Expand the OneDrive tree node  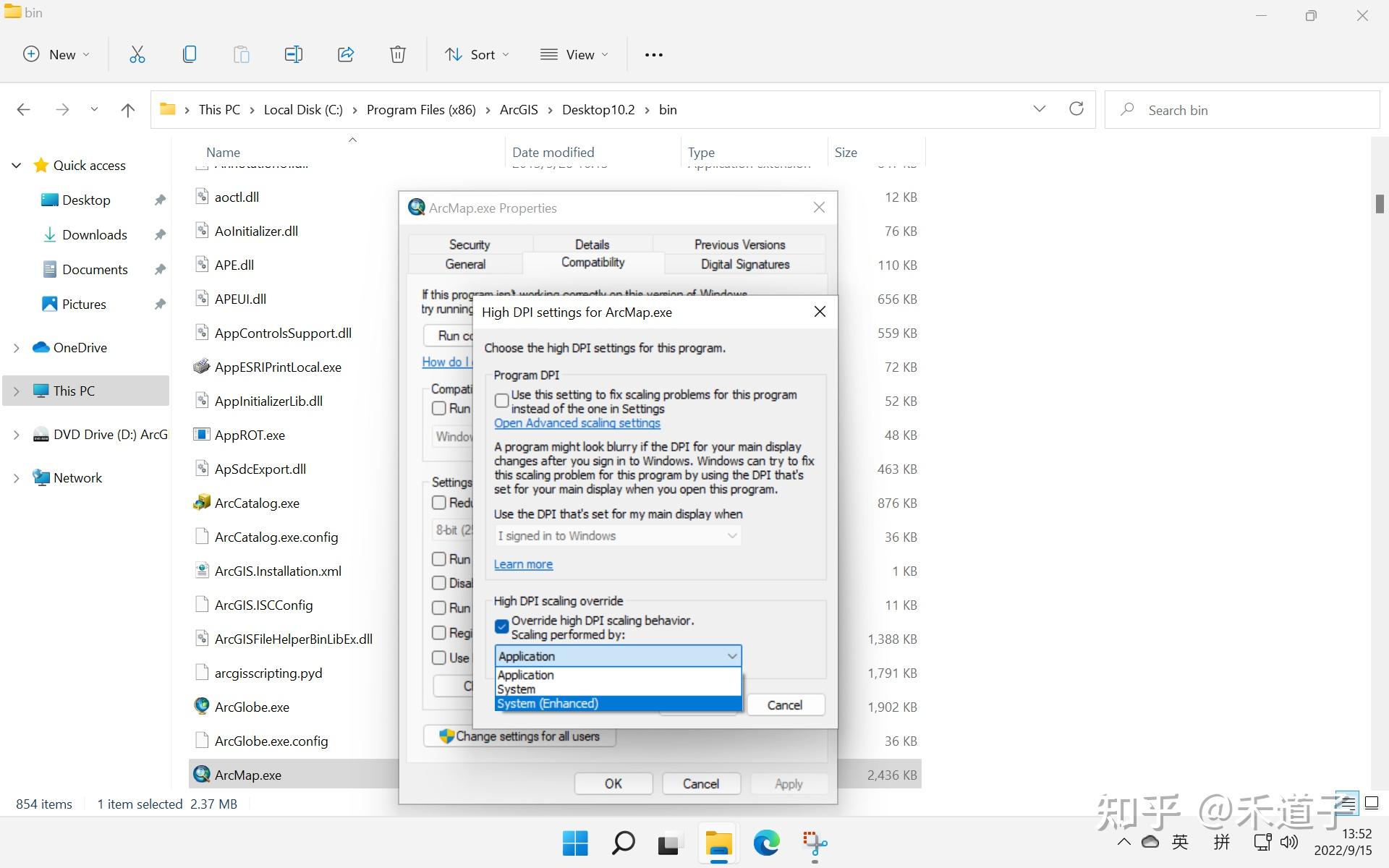pyautogui.click(x=17, y=348)
